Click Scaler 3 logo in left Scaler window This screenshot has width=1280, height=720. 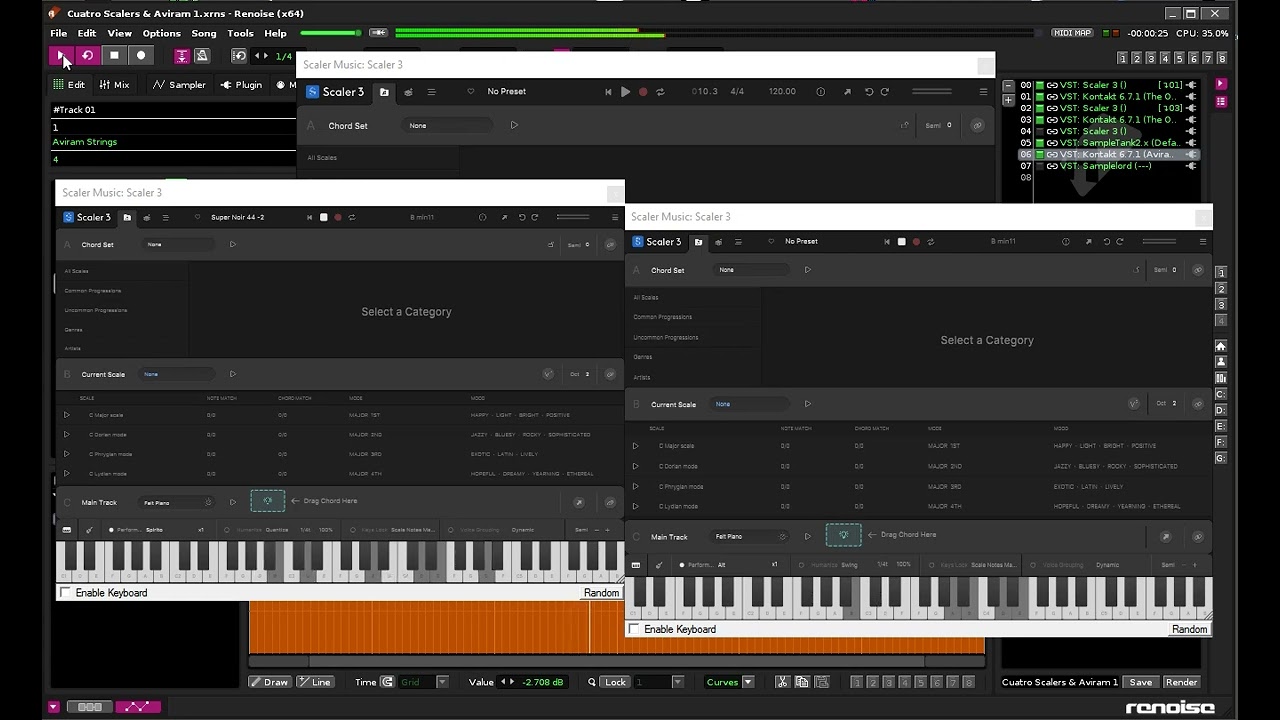pos(87,217)
